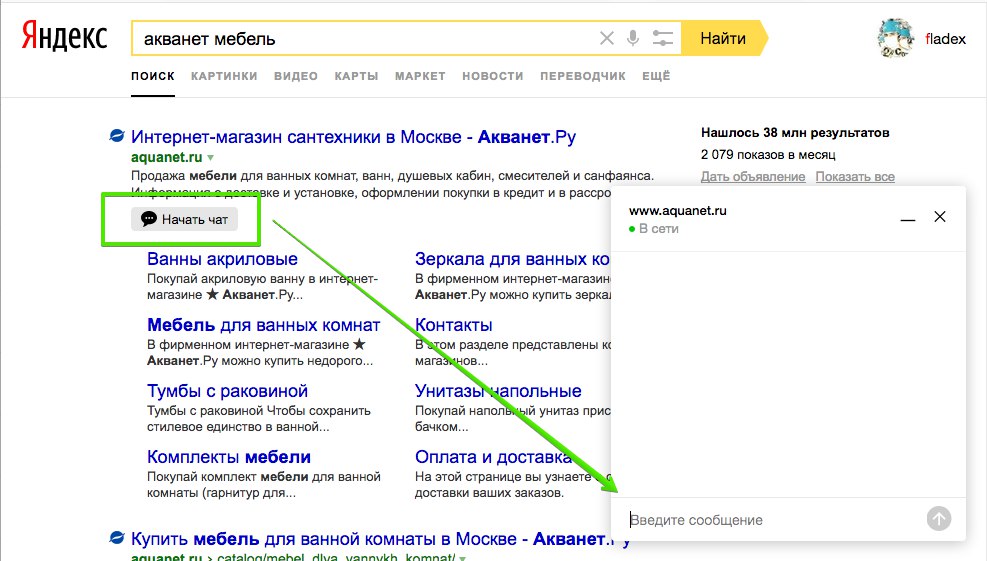Click the green aquanet.ru domain link

pos(167,157)
